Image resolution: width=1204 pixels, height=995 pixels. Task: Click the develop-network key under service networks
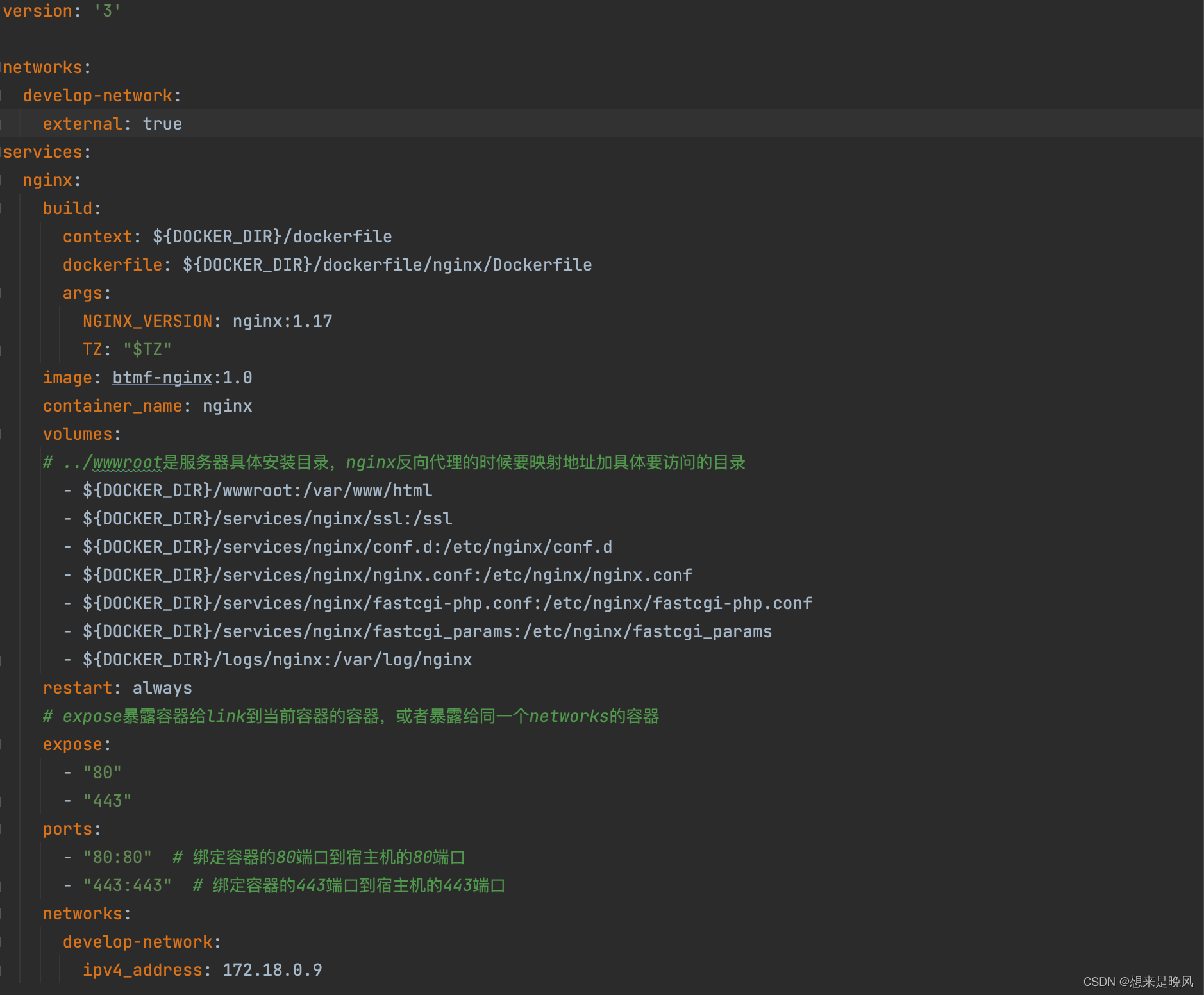tap(138, 942)
